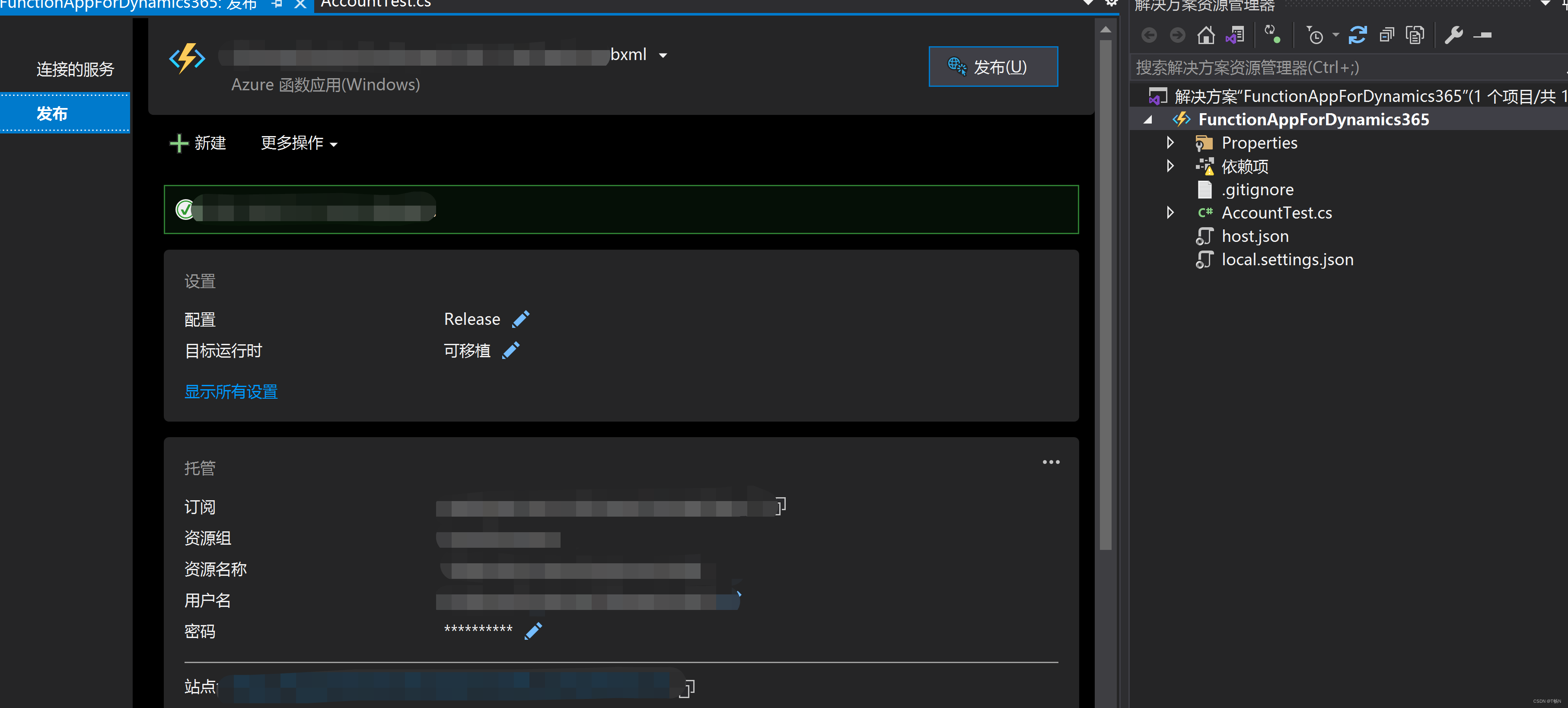The width and height of the screenshot is (1568, 708).
Task: Click the blue Refresh icon in Solution Explorer
Action: click(x=1358, y=35)
